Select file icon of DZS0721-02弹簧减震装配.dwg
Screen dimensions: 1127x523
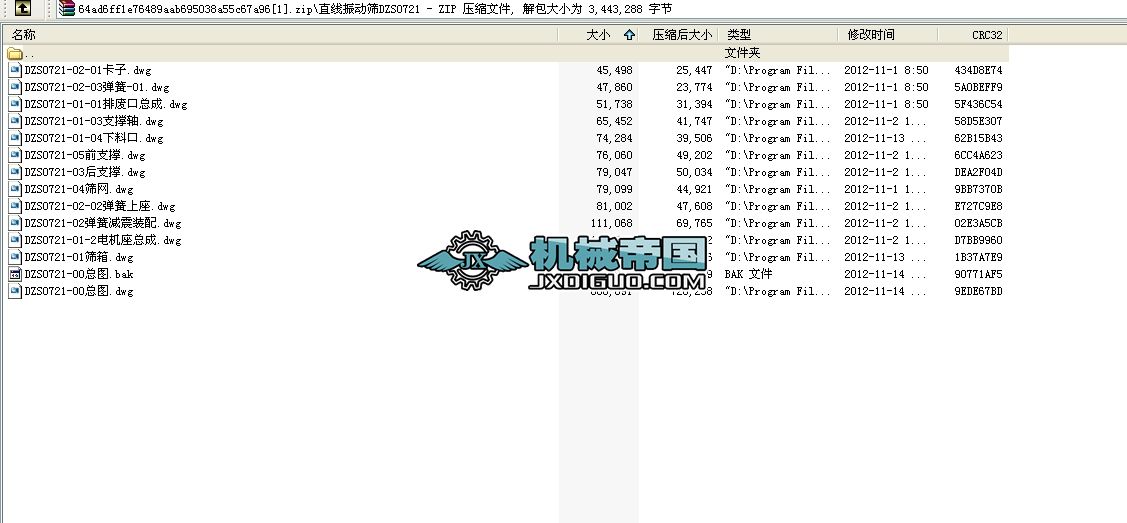point(15,223)
